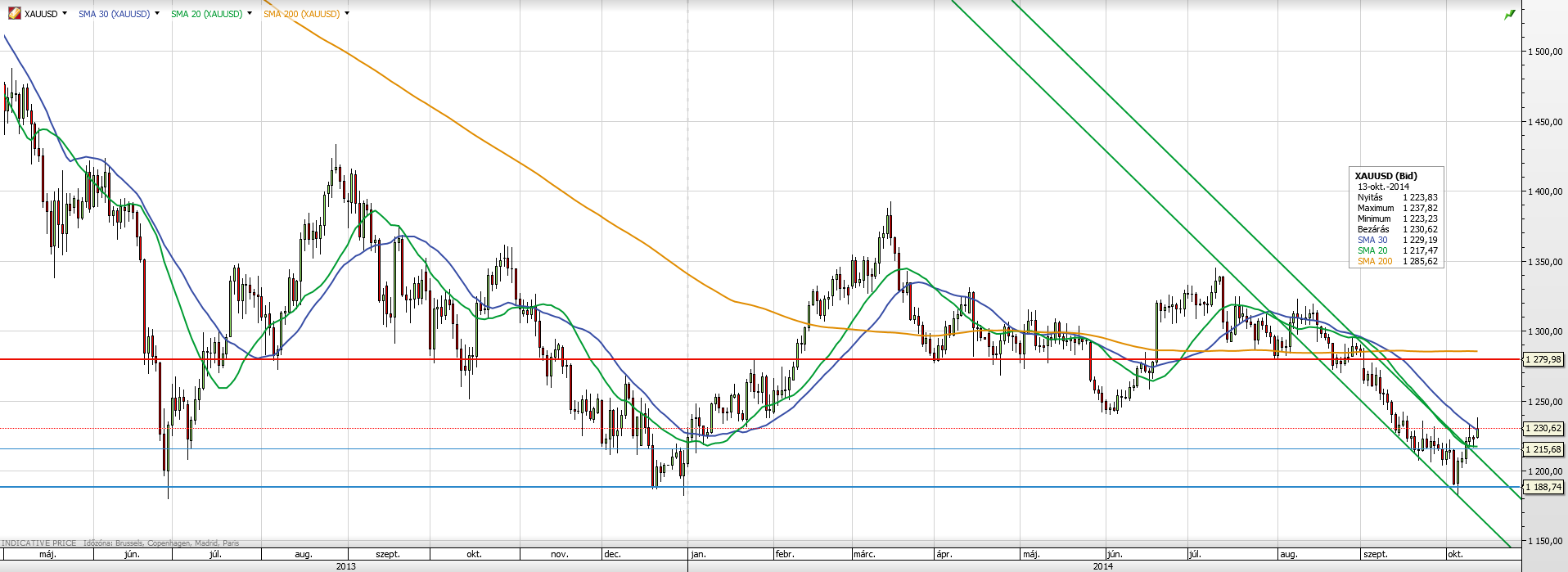The width and height of the screenshot is (1568, 572).
Task: Click the green chart icon at top right
Action: (1510, 15)
